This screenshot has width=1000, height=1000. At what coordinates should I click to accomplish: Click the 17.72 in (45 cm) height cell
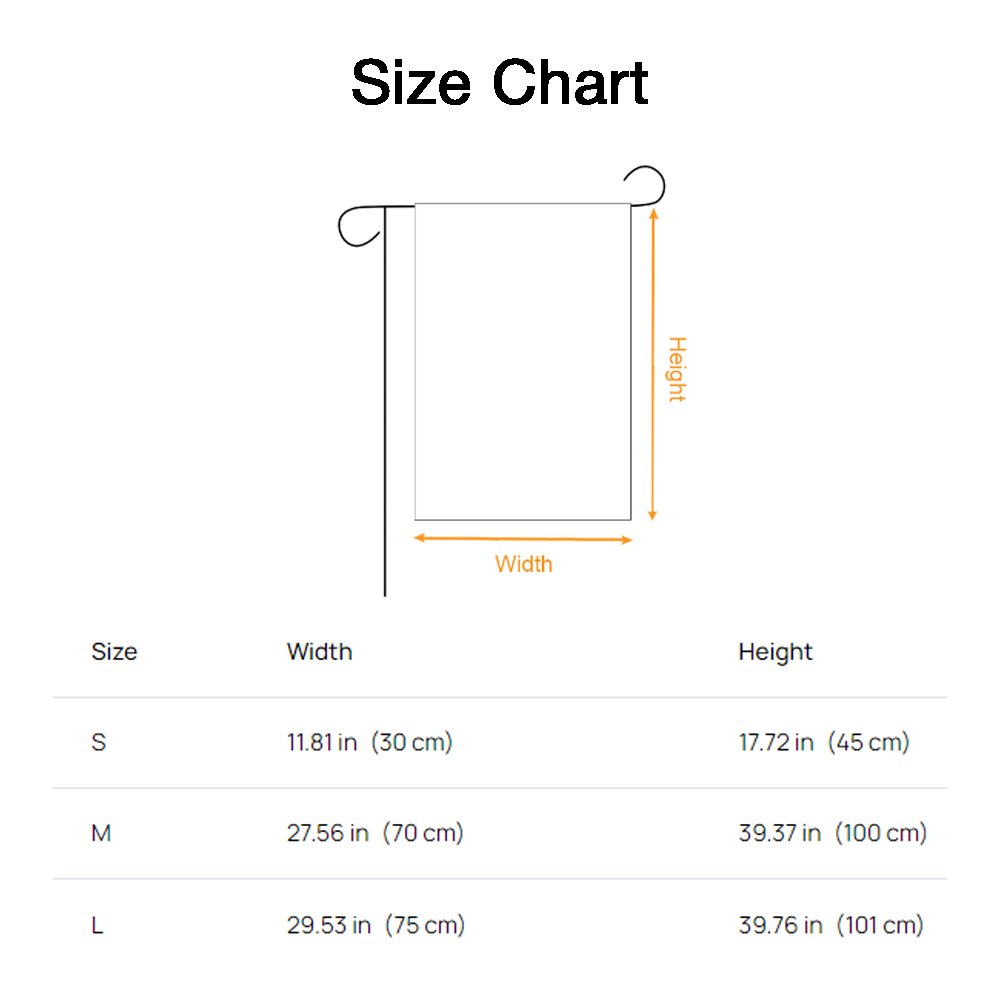click(x=823, y=743)
